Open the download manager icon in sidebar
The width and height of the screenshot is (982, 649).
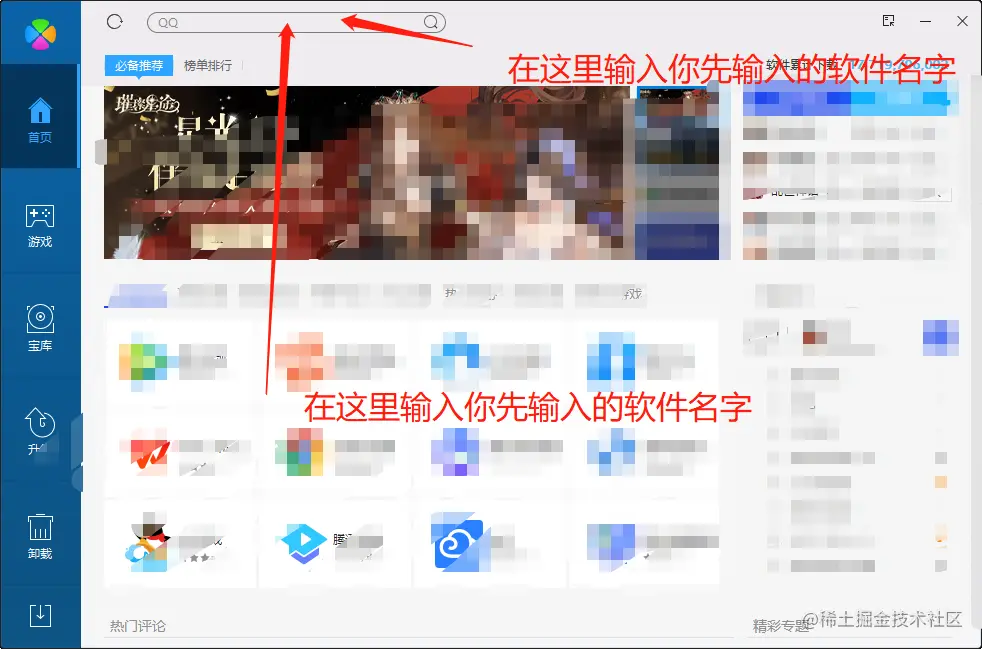40,616
